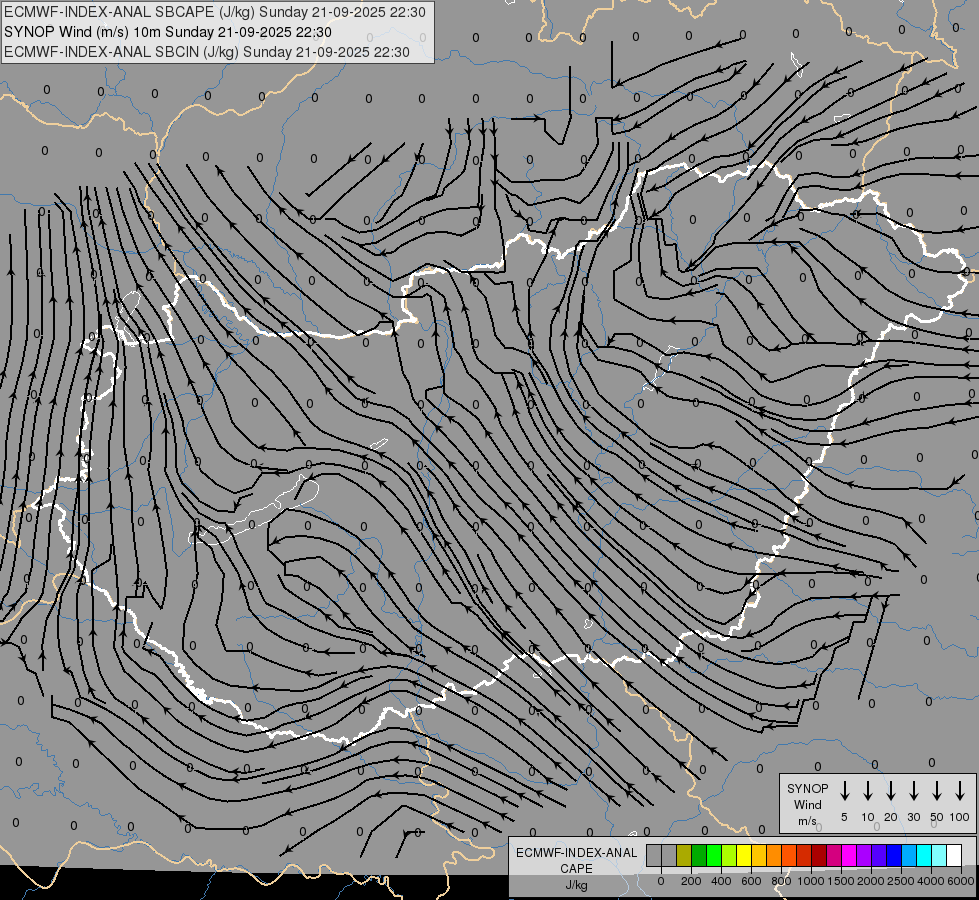Click the 200 tick label on CAPE scale
Screen dimensions: 979x900
click(691, 881)
